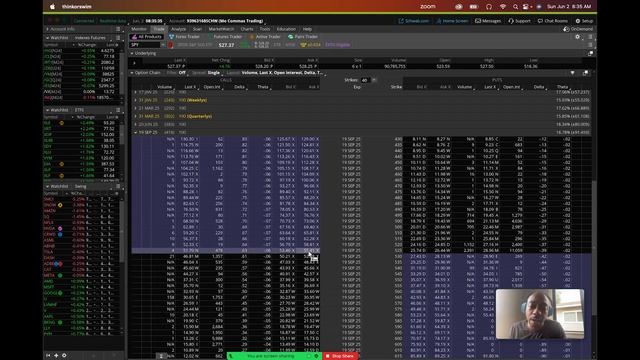Click sidebar gear icon at bottom
Screen dimensions: 640x360
[x=64, y=356]
